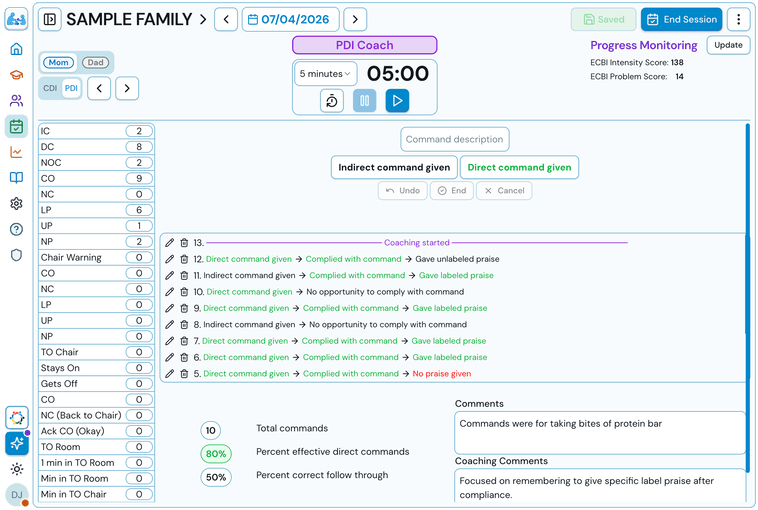Open the sparkle AI assistant icon

[x=17, y=443]
